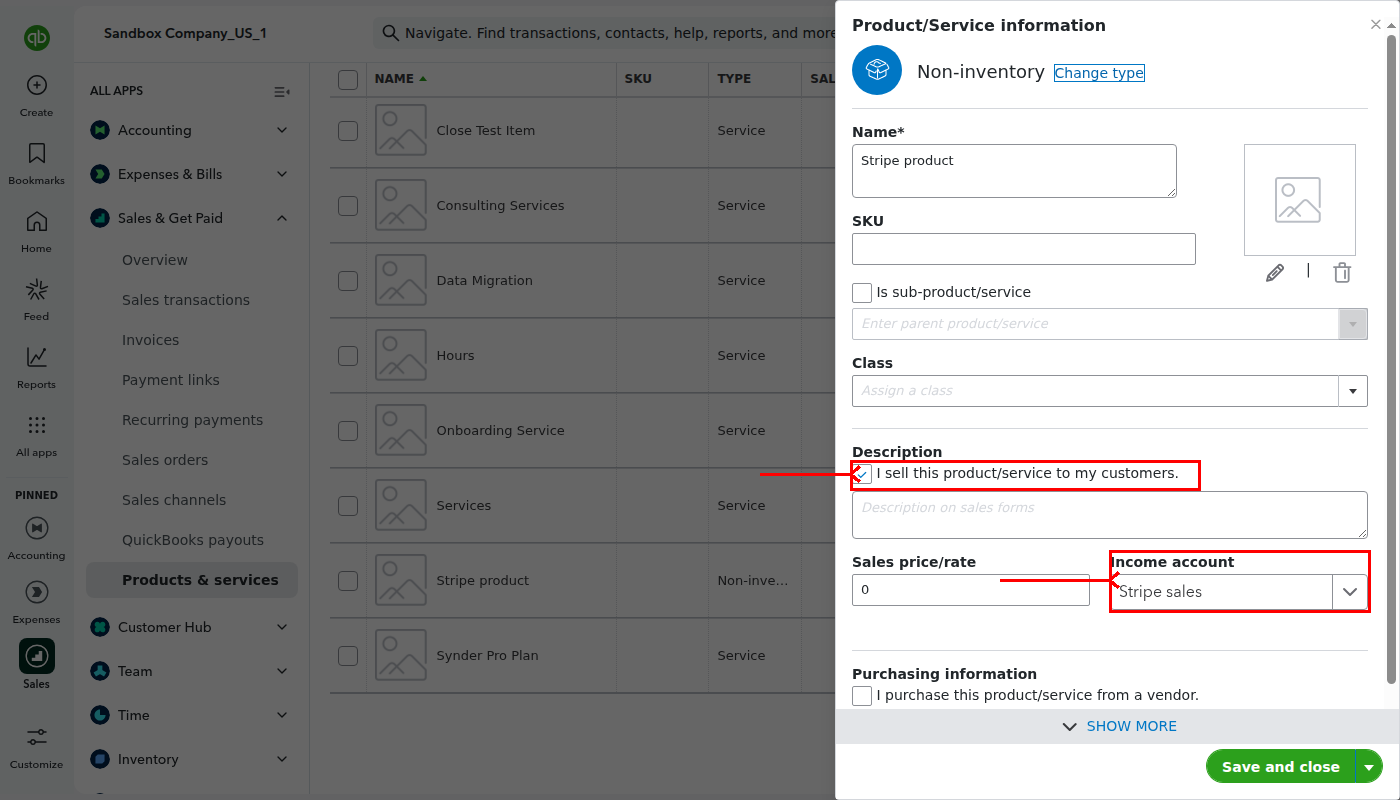The height and width of the screenshot is (800, 1400).
Task: Click Consulting Services image placeholder
Action: pos(401,205)
